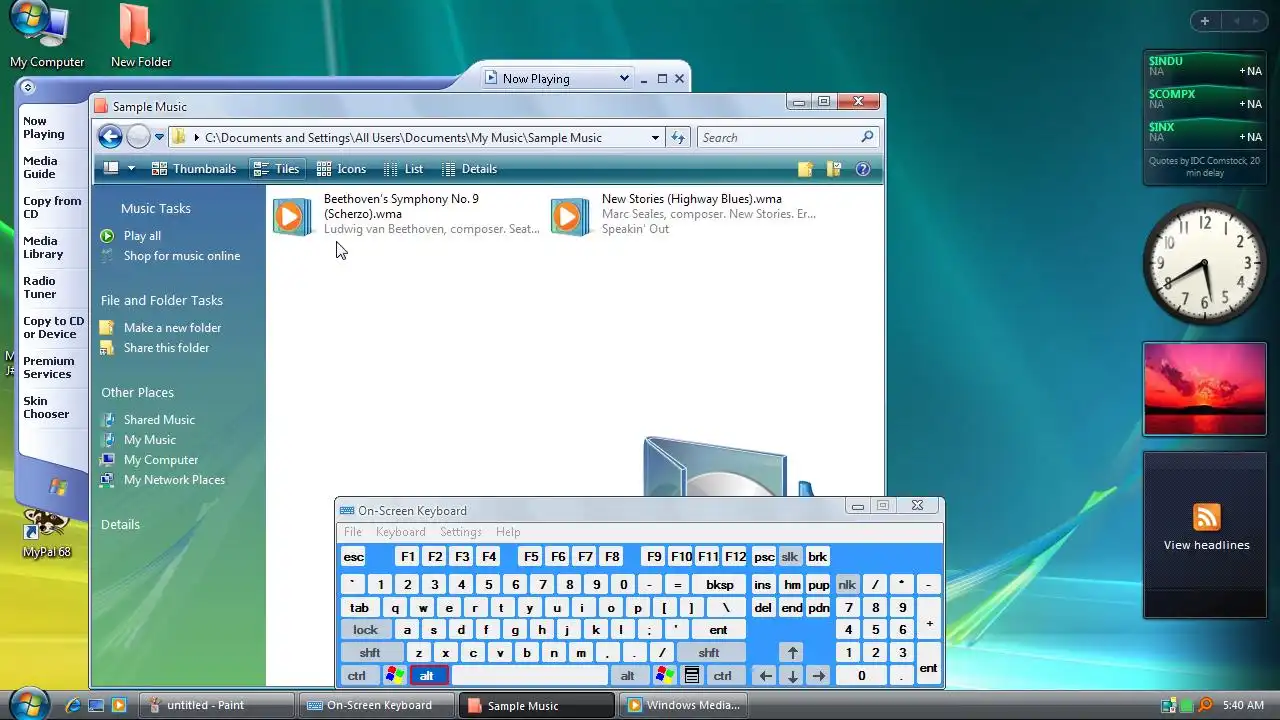The height and width of the screenshot is (720, 1280).
Task: Click Play all under Music Tasks
Action: [142, 236]
